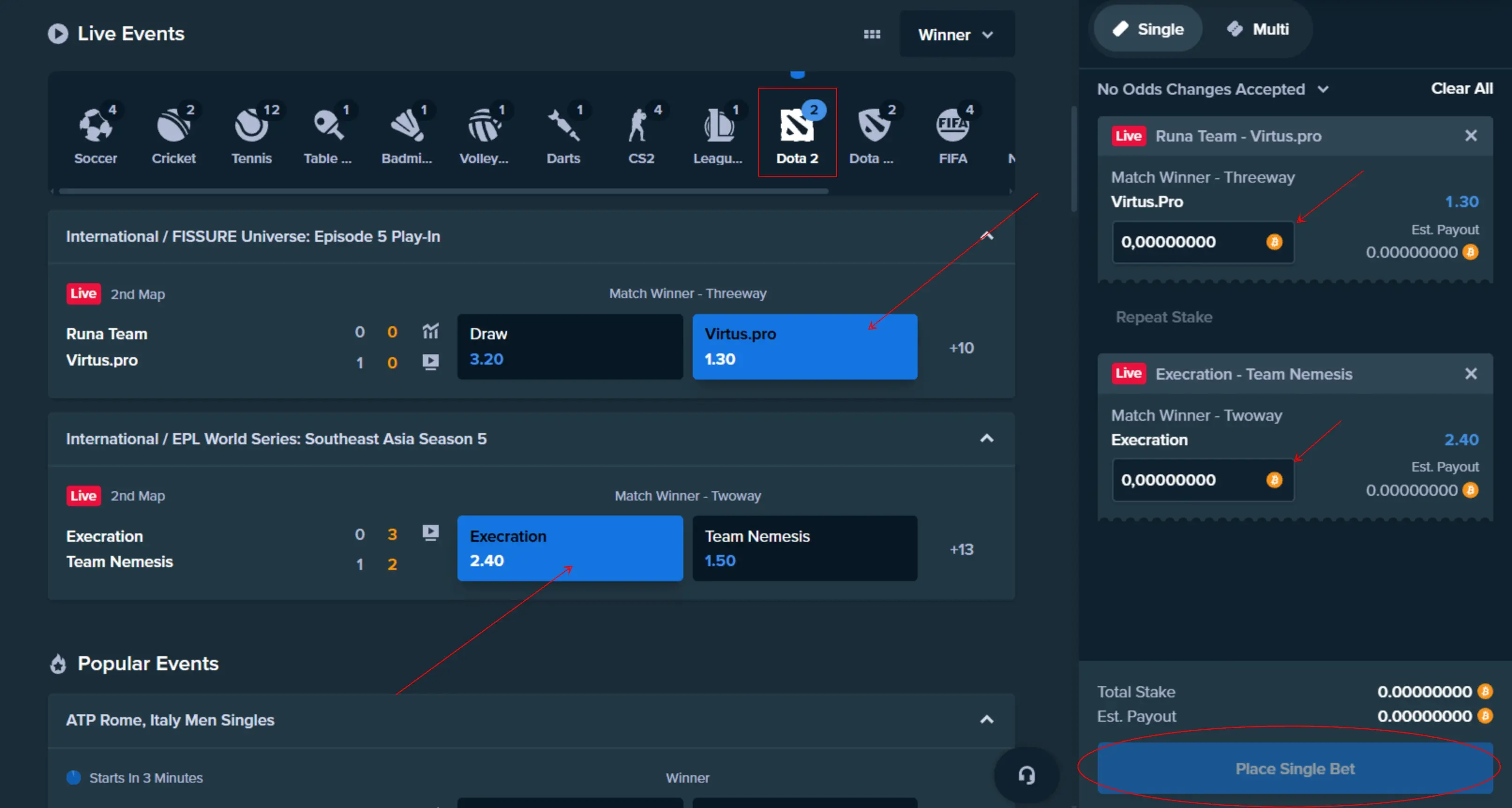Toggle Draw odds 3.20 selection
Screen dimensions: 1512x808
pos(570,347)
